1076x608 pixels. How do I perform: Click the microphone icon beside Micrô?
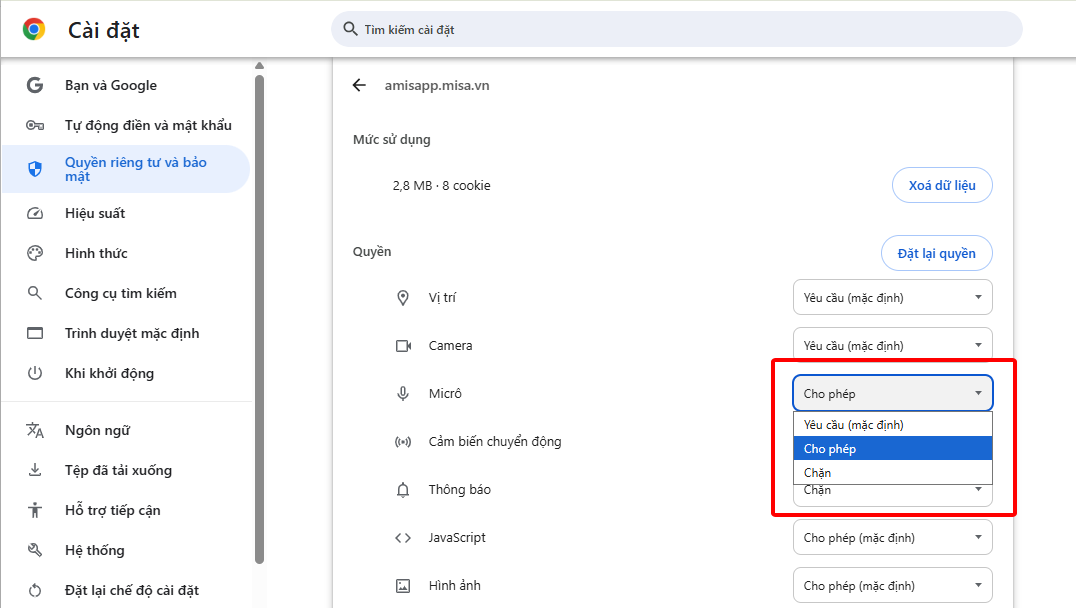pos(403,393)
